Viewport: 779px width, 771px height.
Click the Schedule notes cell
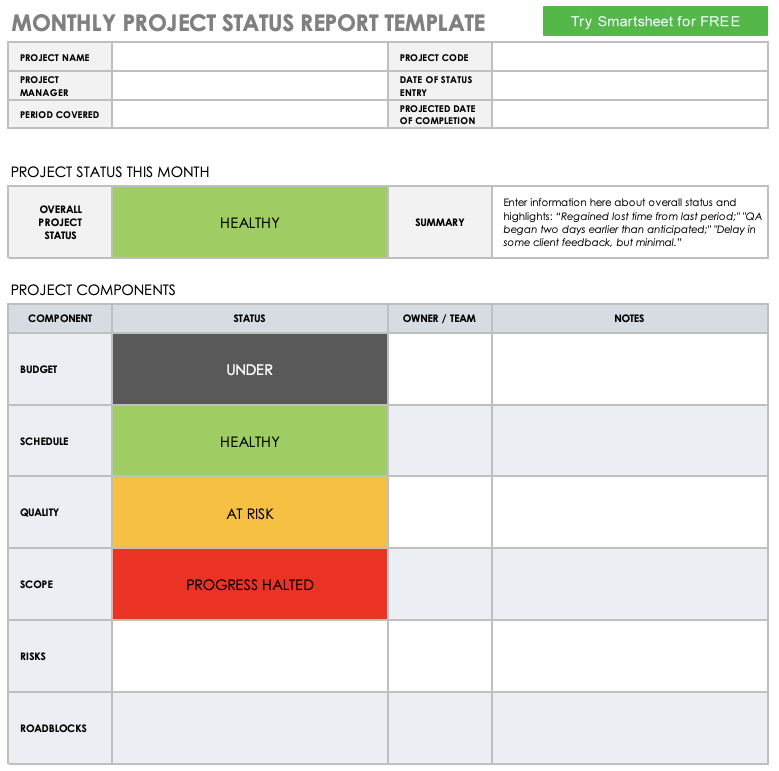point(630,441)
